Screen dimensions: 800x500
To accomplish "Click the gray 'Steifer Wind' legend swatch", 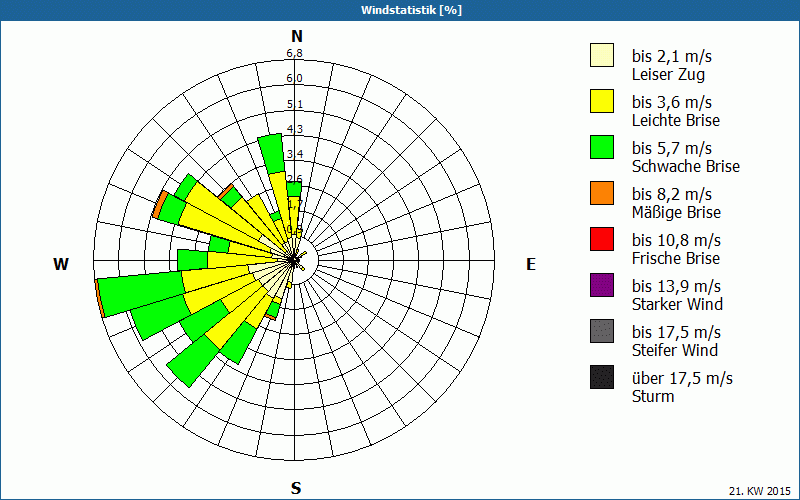I will click(x=602, y=331).
